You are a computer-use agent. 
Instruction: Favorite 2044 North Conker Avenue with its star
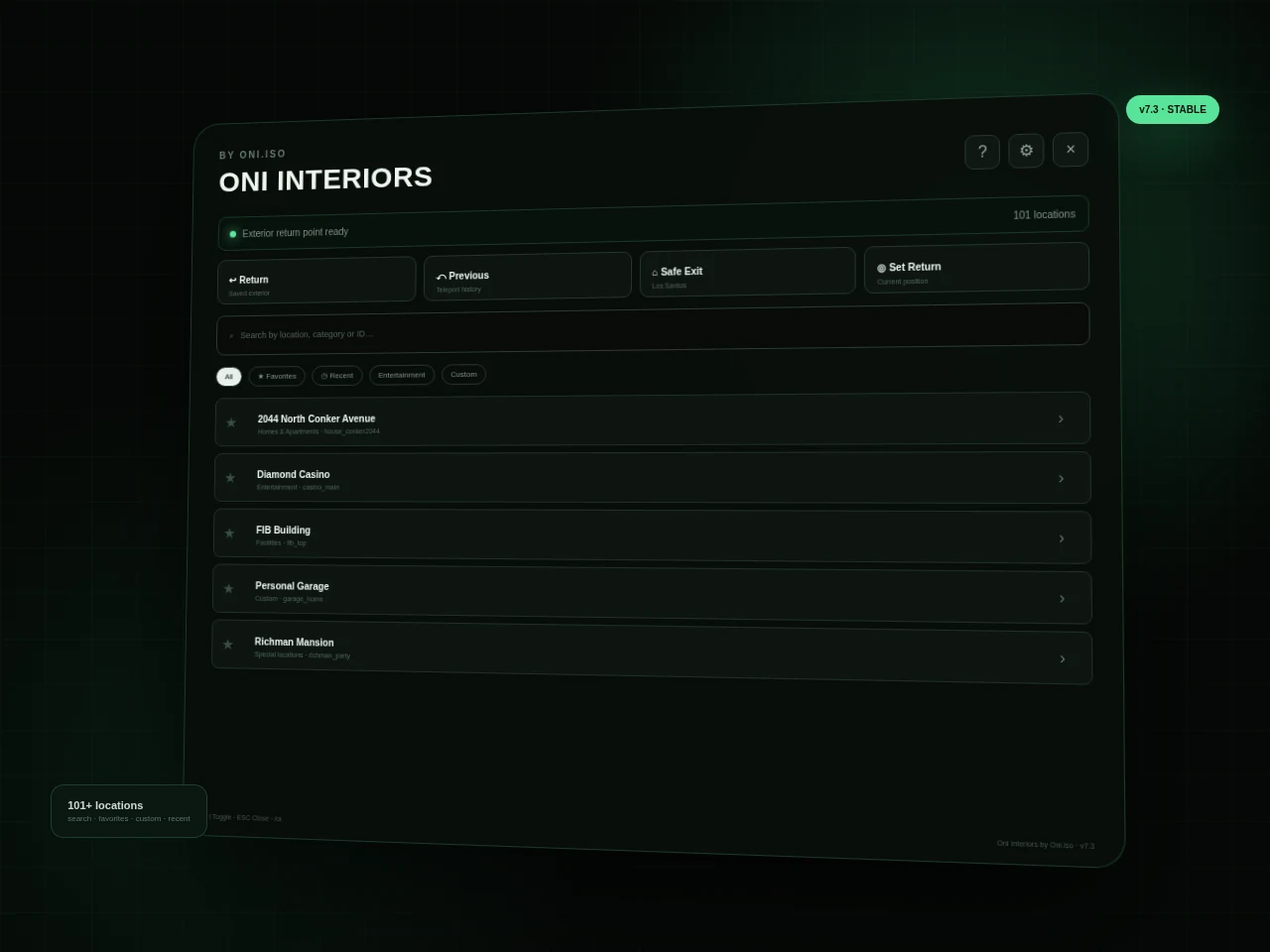[231, 422]
